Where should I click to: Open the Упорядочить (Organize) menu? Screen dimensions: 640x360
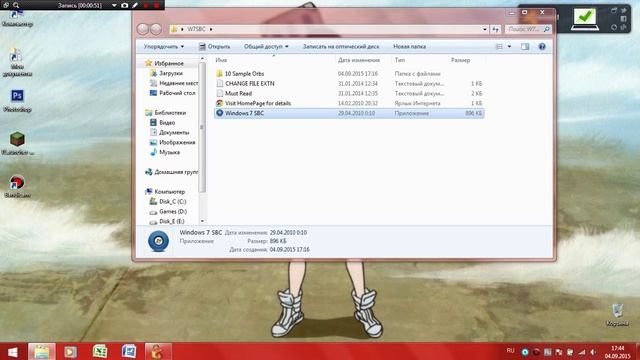pyautogui.click(x=164, y=47)
